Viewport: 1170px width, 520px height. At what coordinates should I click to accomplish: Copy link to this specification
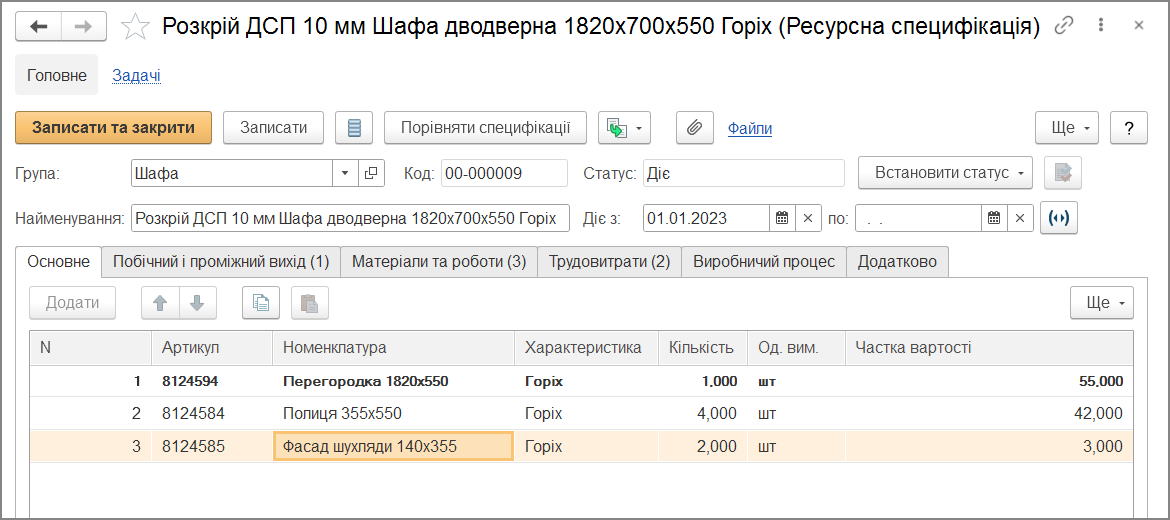tap(1064, 26)
